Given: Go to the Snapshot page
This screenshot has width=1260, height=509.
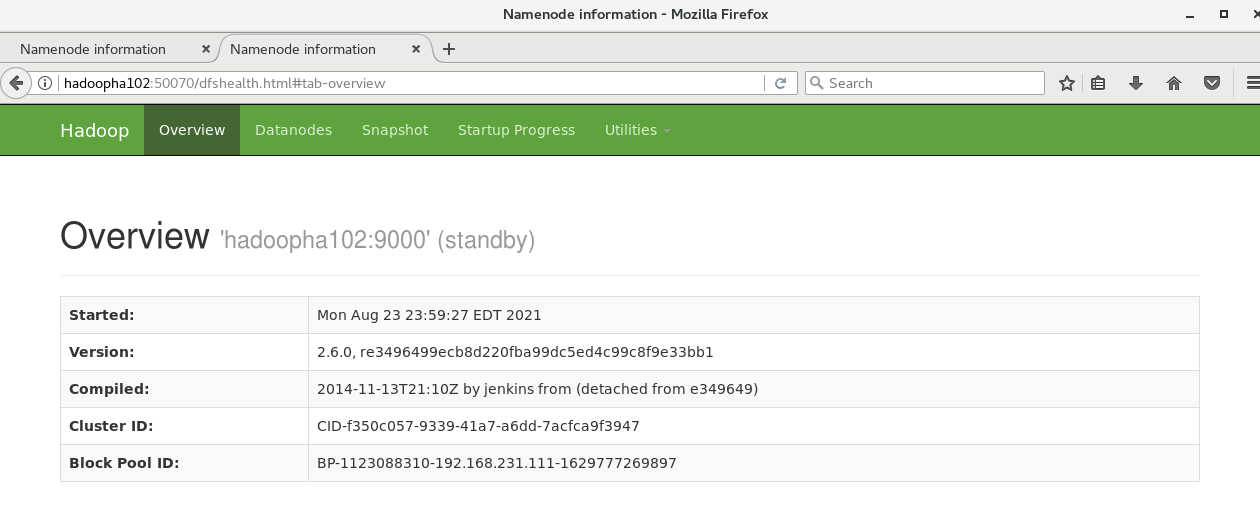Looking at the screenshot, I should point(395,130).
